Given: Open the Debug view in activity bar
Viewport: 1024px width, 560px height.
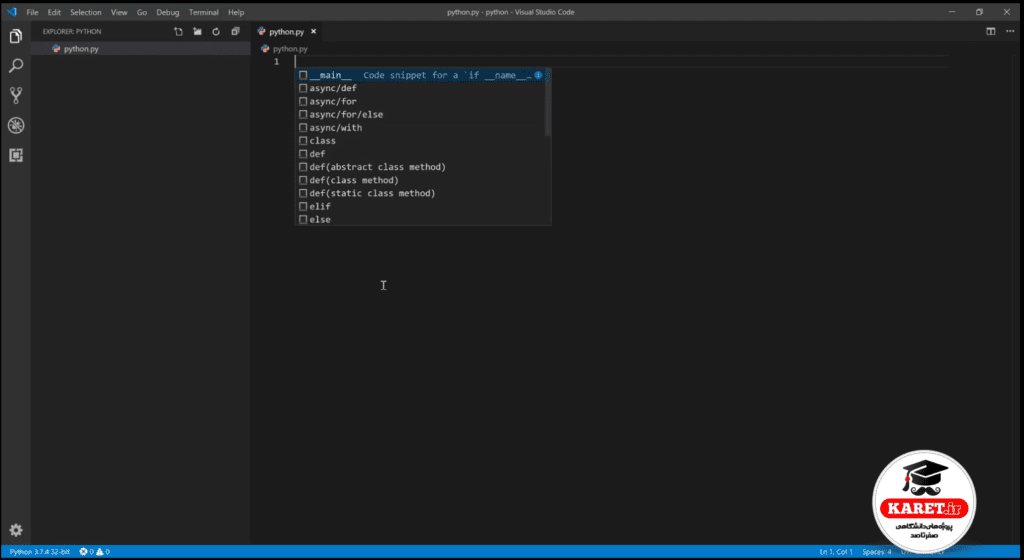Looking at the screenshot, I should point(16,125).
